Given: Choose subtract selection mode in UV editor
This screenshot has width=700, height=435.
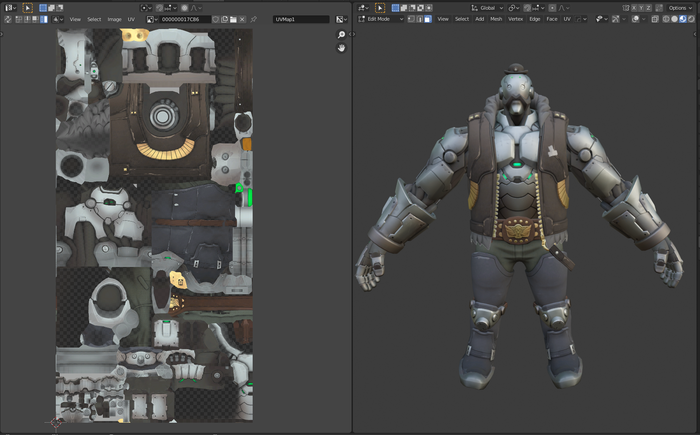Looking at the screenshot, I should point(59,8).
